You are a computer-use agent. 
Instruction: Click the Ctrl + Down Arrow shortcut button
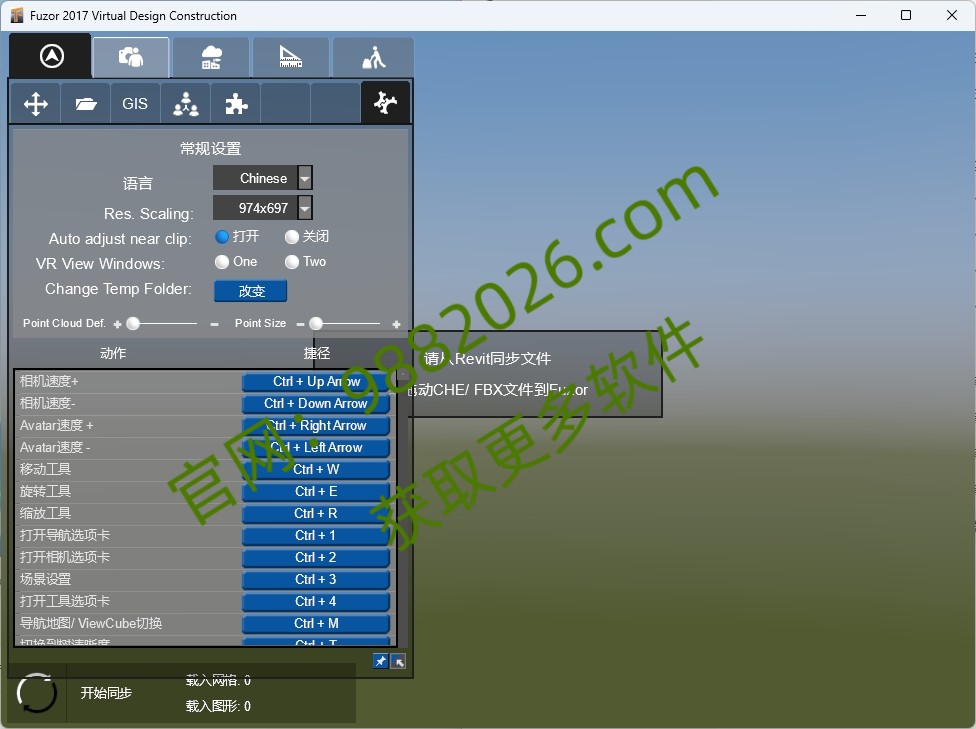(x=316, y=403)
